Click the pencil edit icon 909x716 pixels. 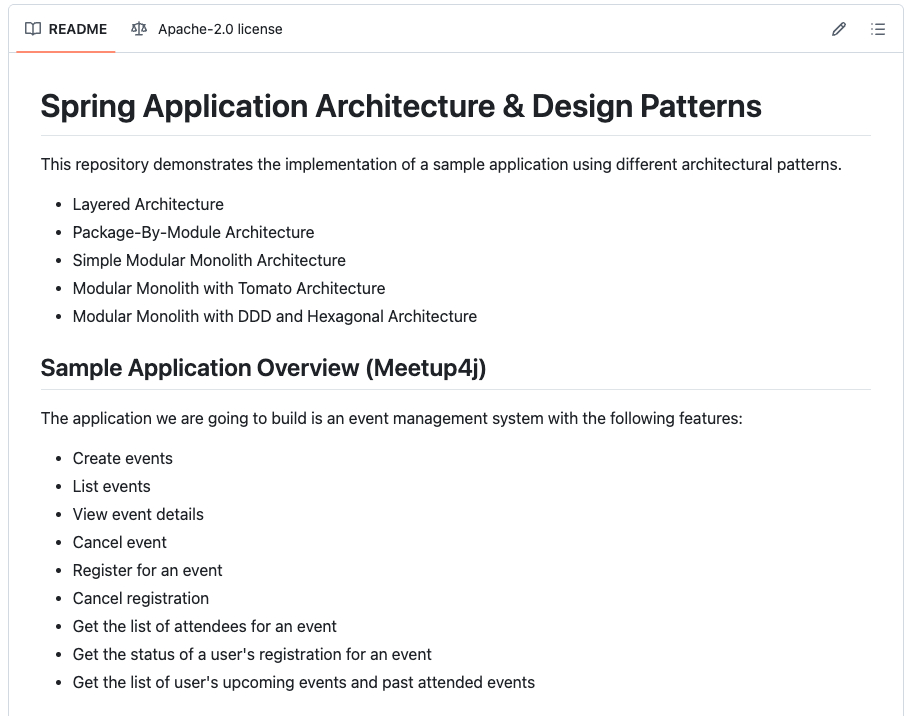pos(838,29)
